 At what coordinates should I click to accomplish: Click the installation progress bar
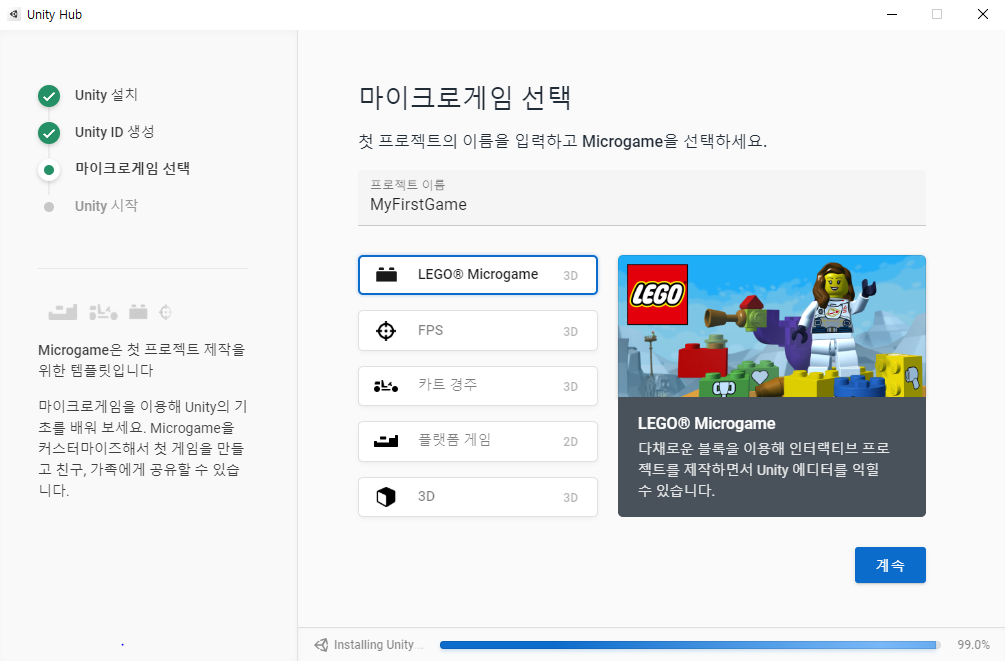tap(690, 645)
